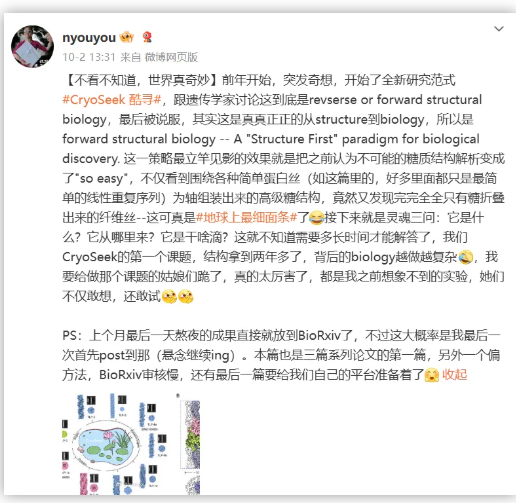Click the post timestamp 10-2 13:31
This screenshot has height=503, width=516.
(89, 57)
